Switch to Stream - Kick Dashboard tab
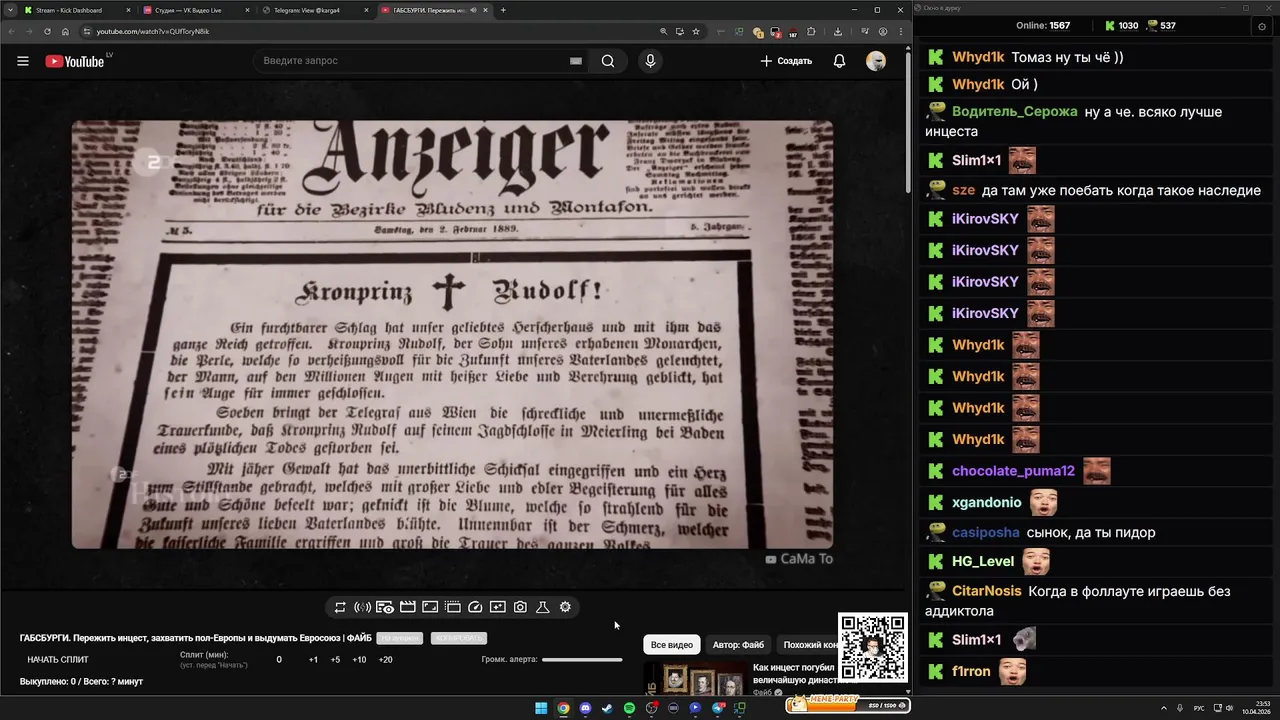The width and height of the screenshot is (1280, 720). click(76, 10)
